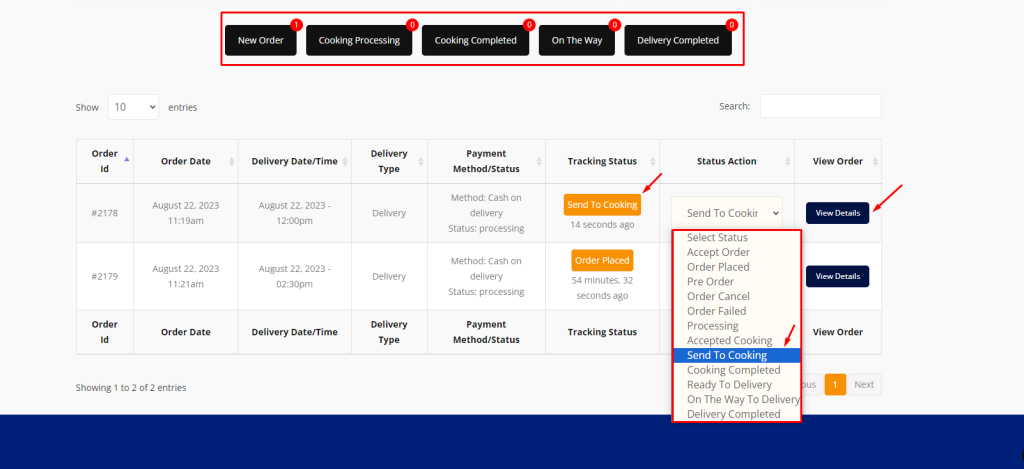Sort by Payment Method/Status header
The width and height of the screenshot is (1024, 469).
[x=486, y=161]
